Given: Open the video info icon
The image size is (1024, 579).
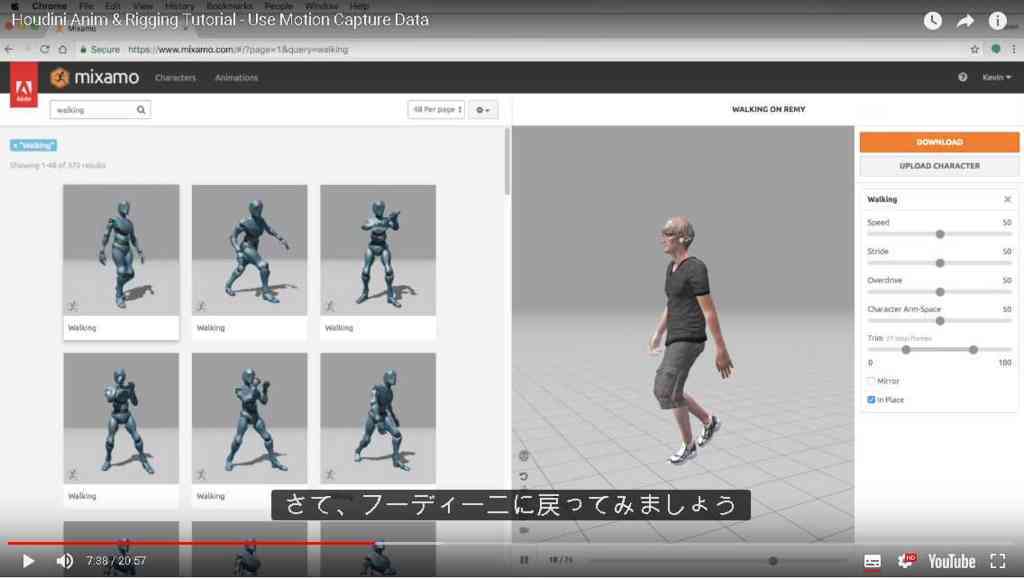Looking at the screenshot, I should 997,21.
